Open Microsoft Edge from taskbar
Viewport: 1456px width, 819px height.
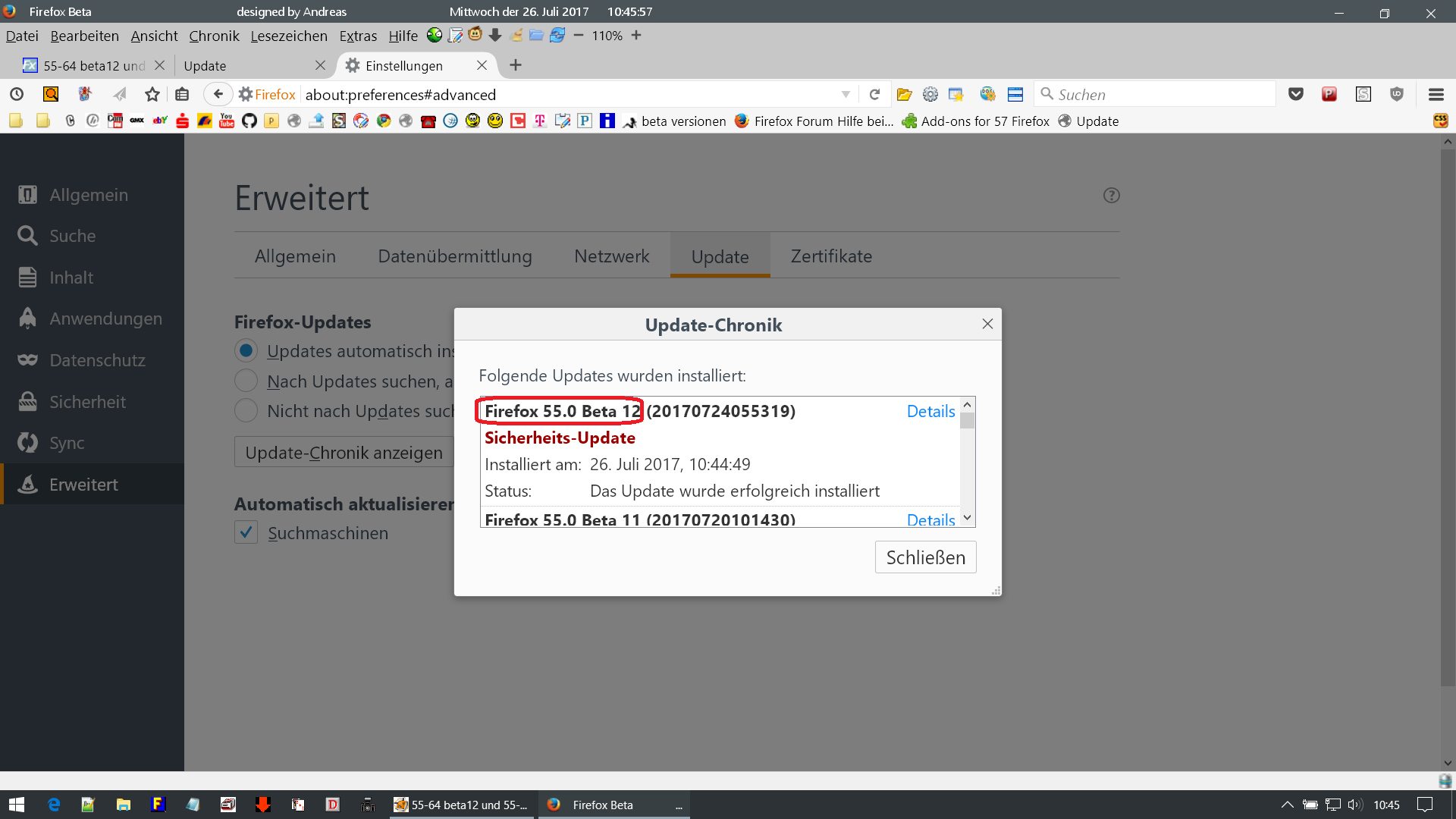click(54, 805)
